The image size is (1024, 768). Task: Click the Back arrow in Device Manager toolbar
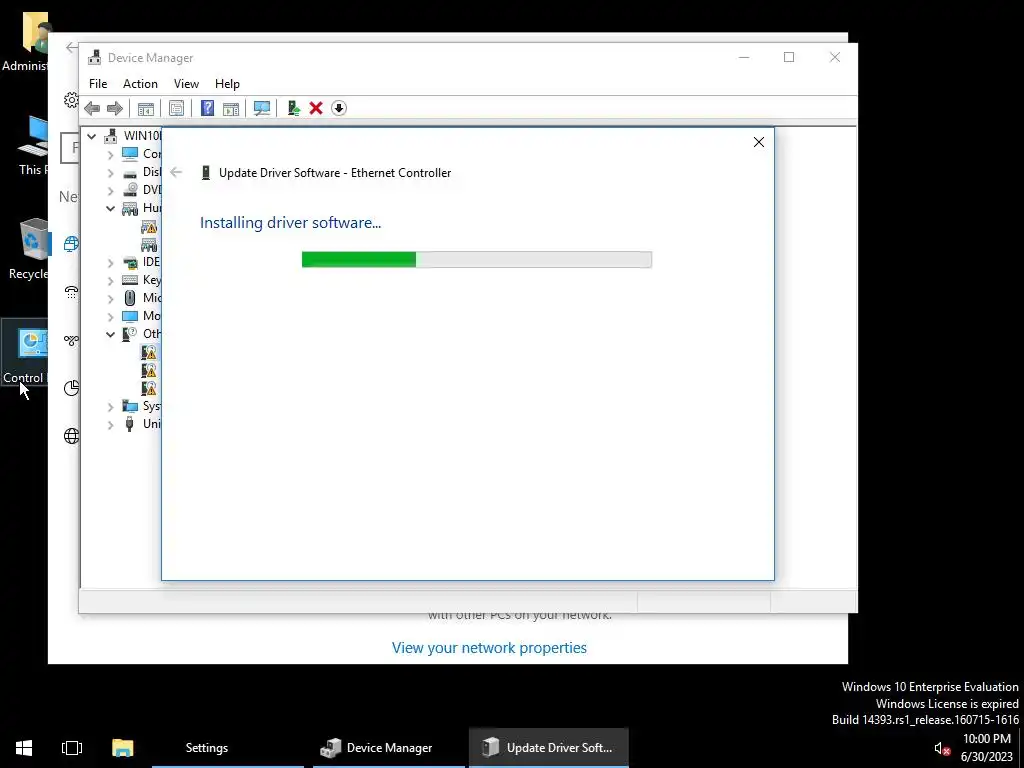click(x=92, y=108)
